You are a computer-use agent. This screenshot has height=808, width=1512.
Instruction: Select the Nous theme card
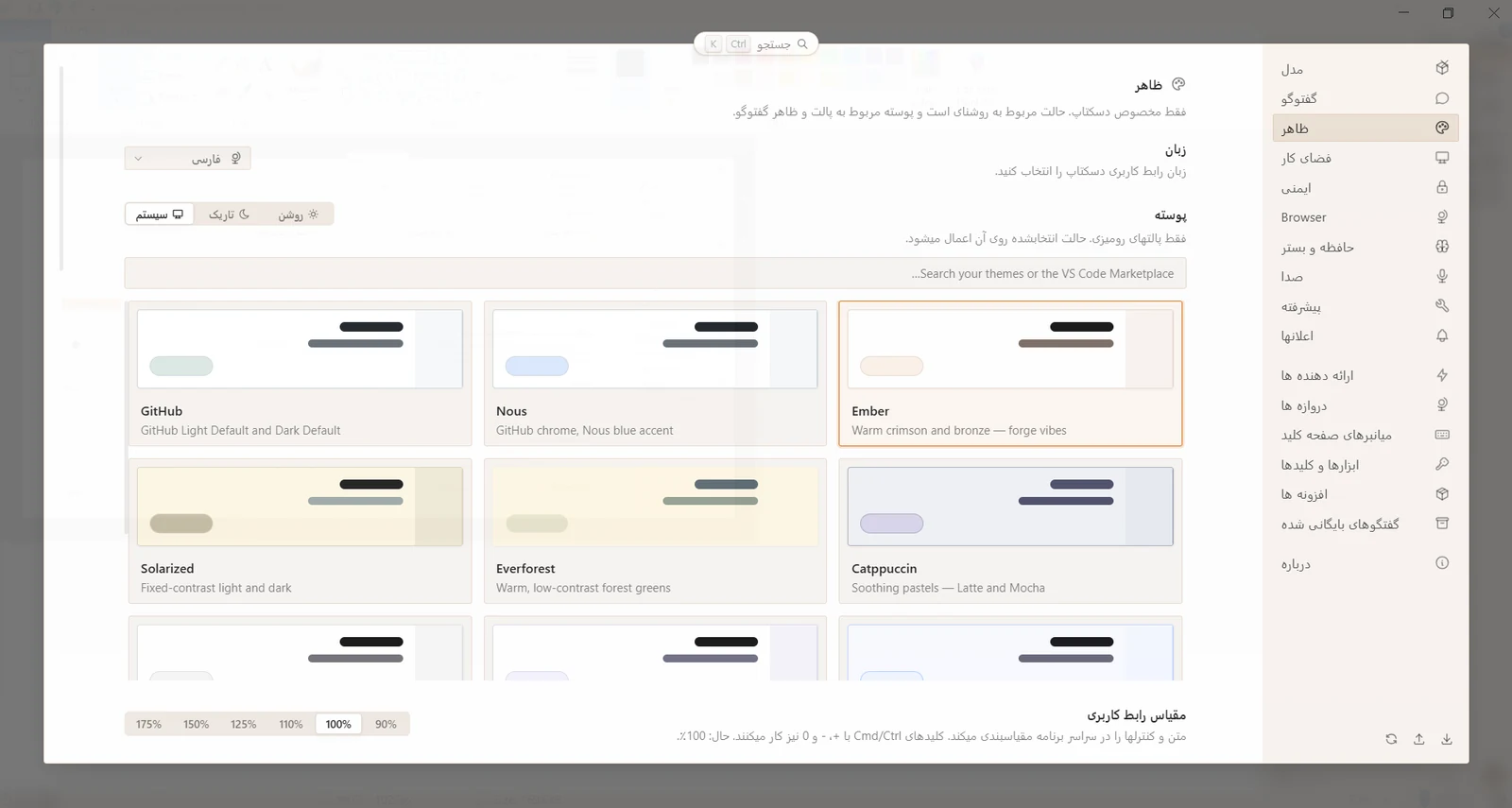[655, 373]
